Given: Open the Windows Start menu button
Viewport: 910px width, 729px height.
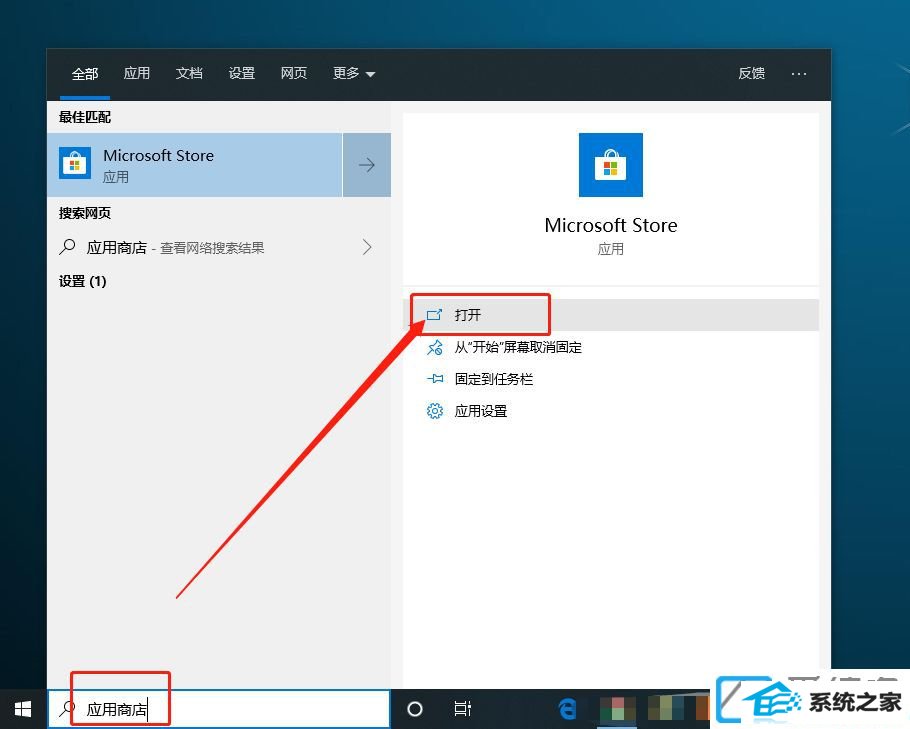Looking at the screenshot, I should tap(23, 709).
